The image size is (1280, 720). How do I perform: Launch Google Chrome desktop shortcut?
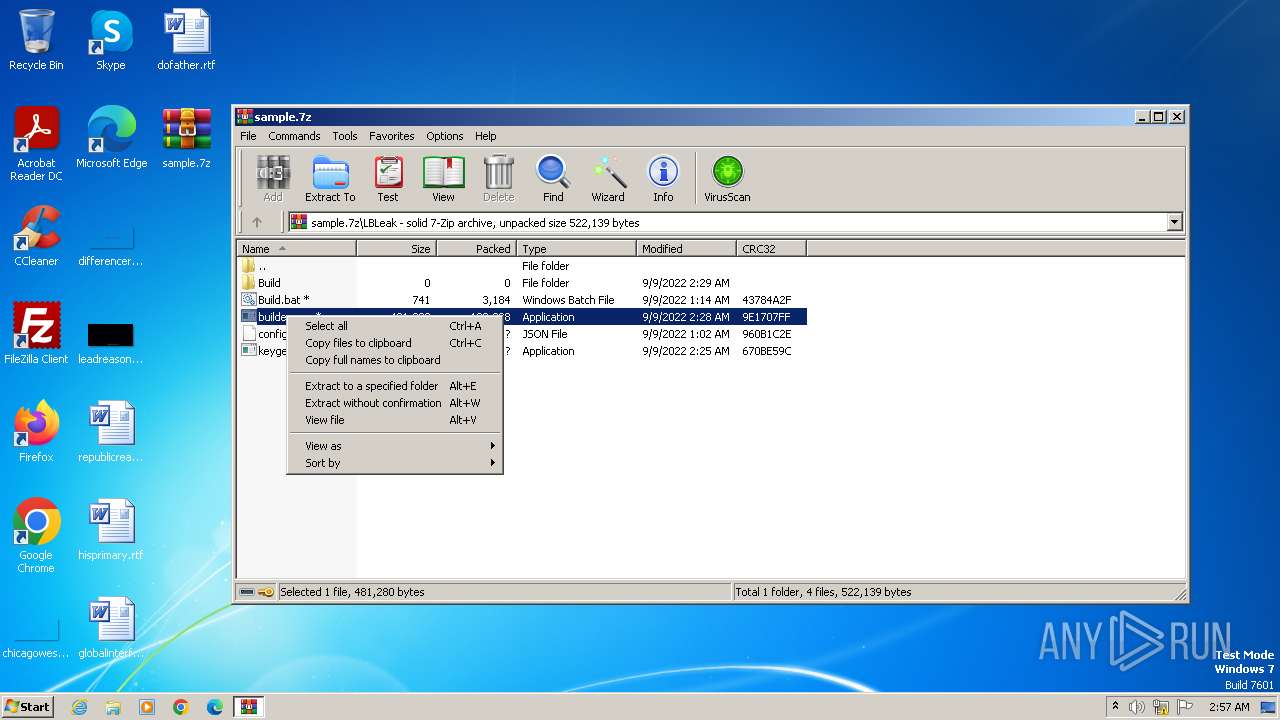point(36,536)
